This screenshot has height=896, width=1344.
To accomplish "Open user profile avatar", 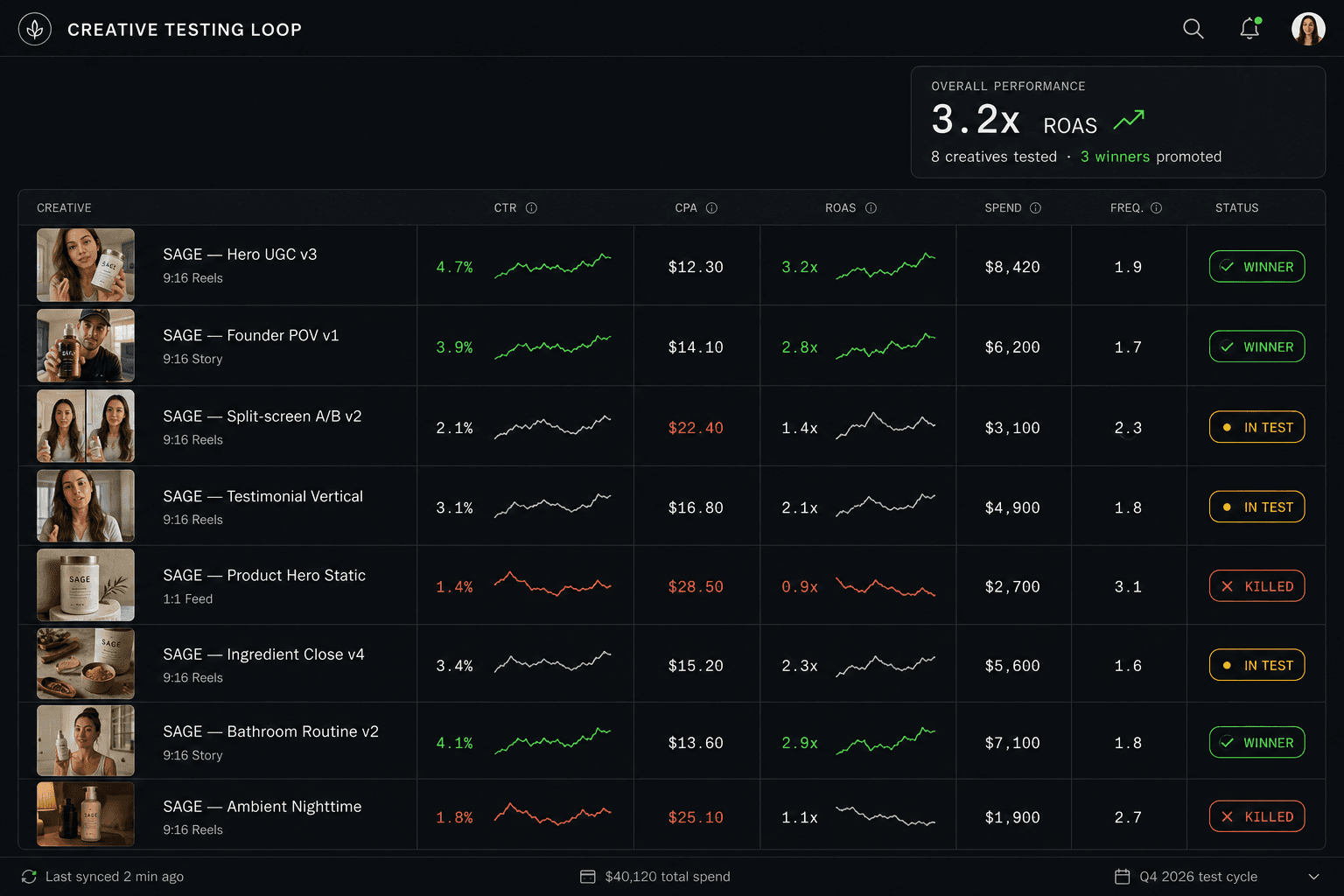I will click(1308, 29).
